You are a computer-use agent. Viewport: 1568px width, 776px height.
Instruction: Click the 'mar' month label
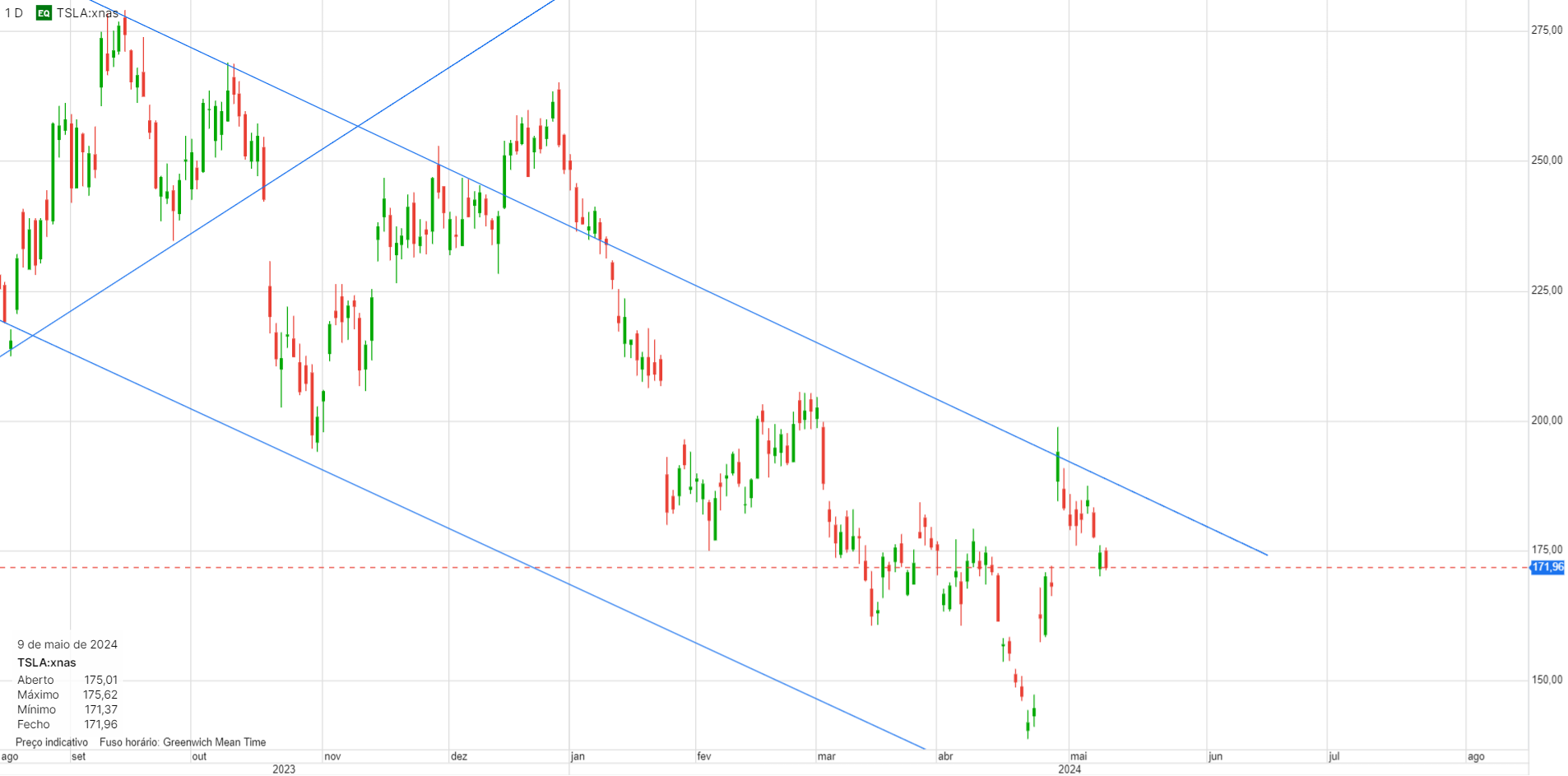tap(826, 756)
